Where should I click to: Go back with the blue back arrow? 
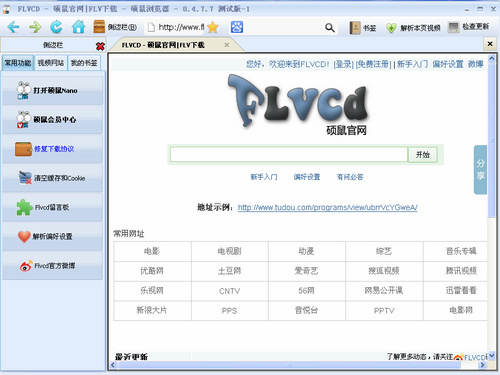tap(13, 27)
